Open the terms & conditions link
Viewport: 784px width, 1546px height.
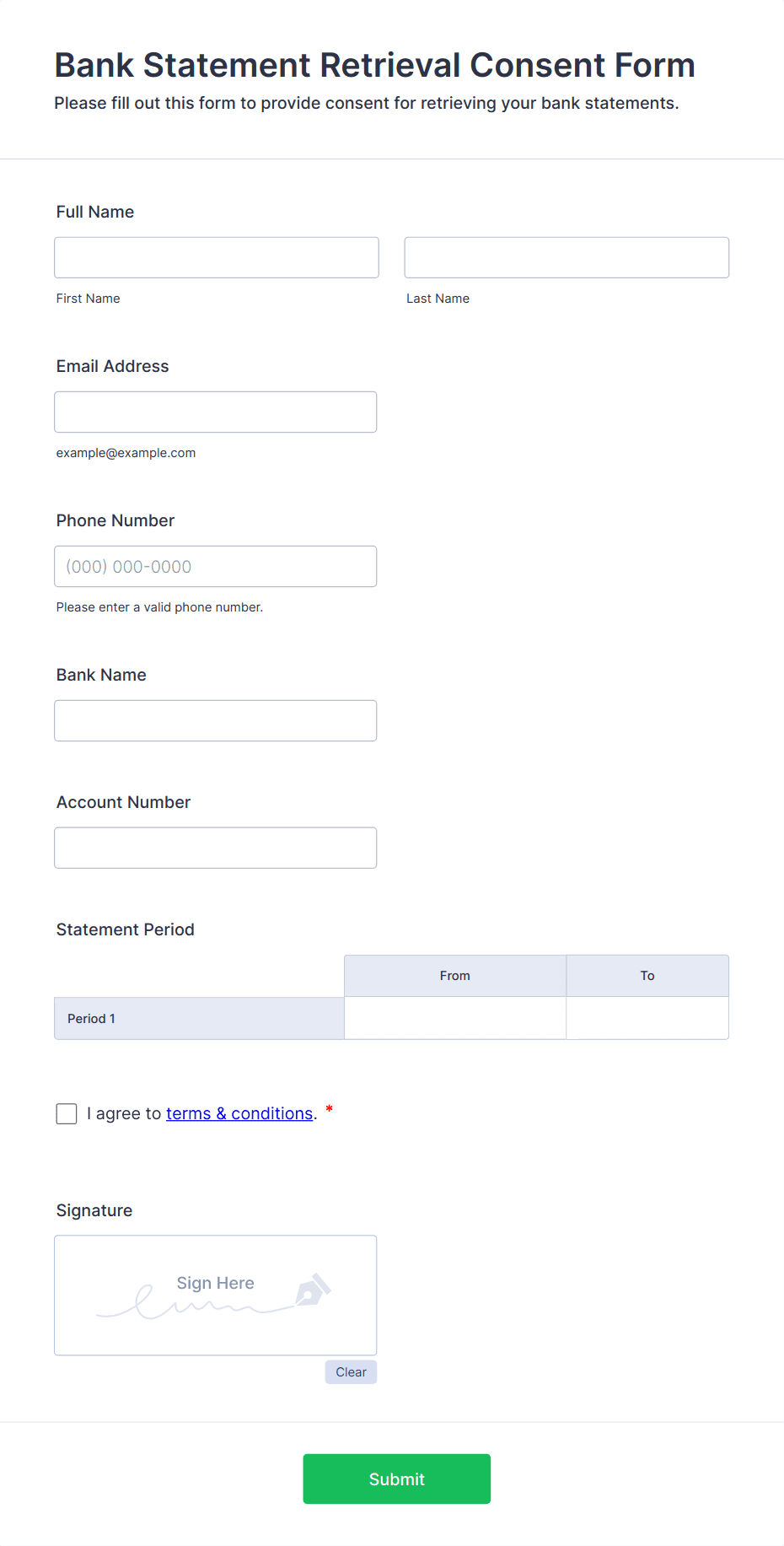(239, 1113)
